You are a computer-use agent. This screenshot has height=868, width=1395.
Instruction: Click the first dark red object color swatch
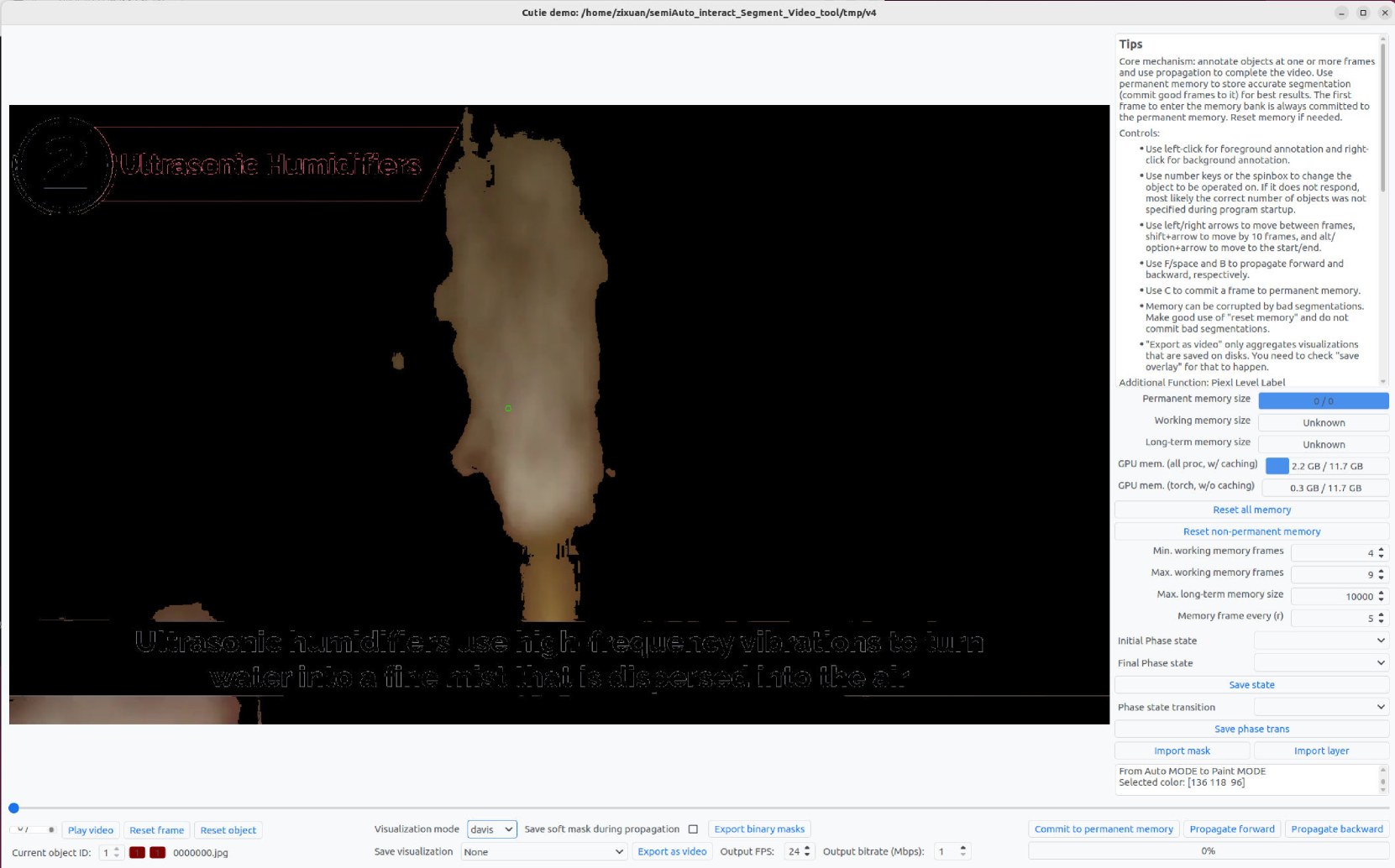(137, 853)
